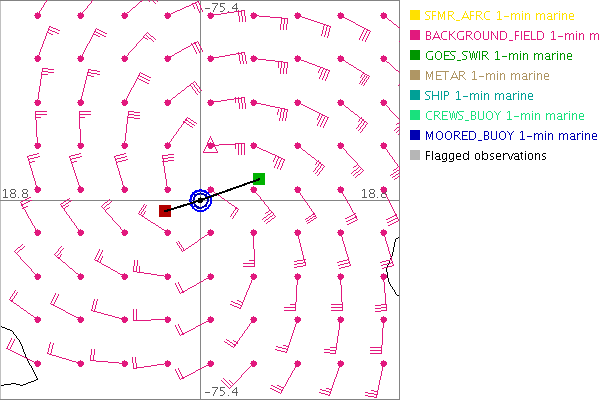Viewport: 600px width, 400px height.
Task: Click the magenta BACKGROUND_FIELD legend swatch
Action: tap(415, 35)
